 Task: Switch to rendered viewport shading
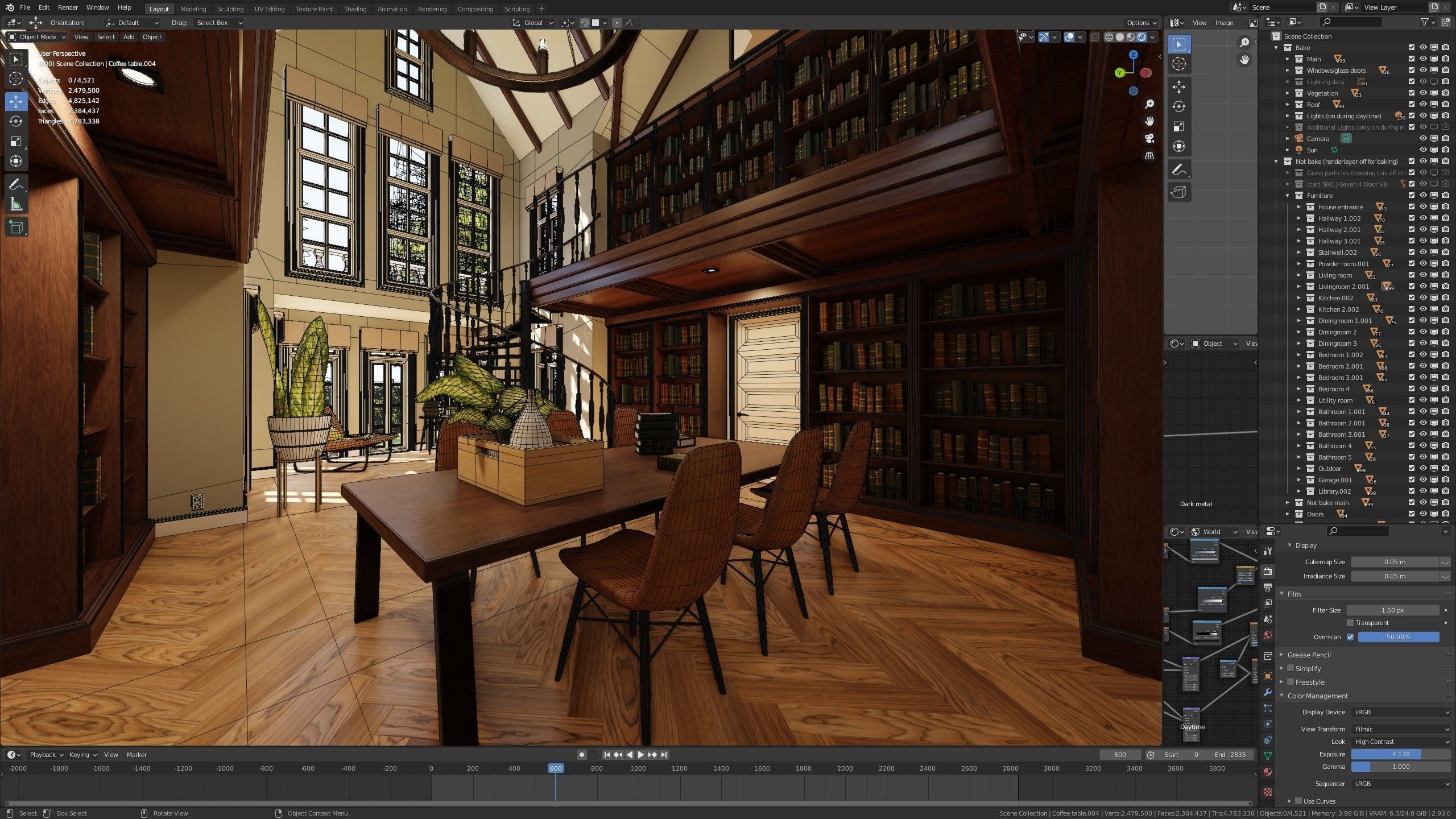[1141, 37]
